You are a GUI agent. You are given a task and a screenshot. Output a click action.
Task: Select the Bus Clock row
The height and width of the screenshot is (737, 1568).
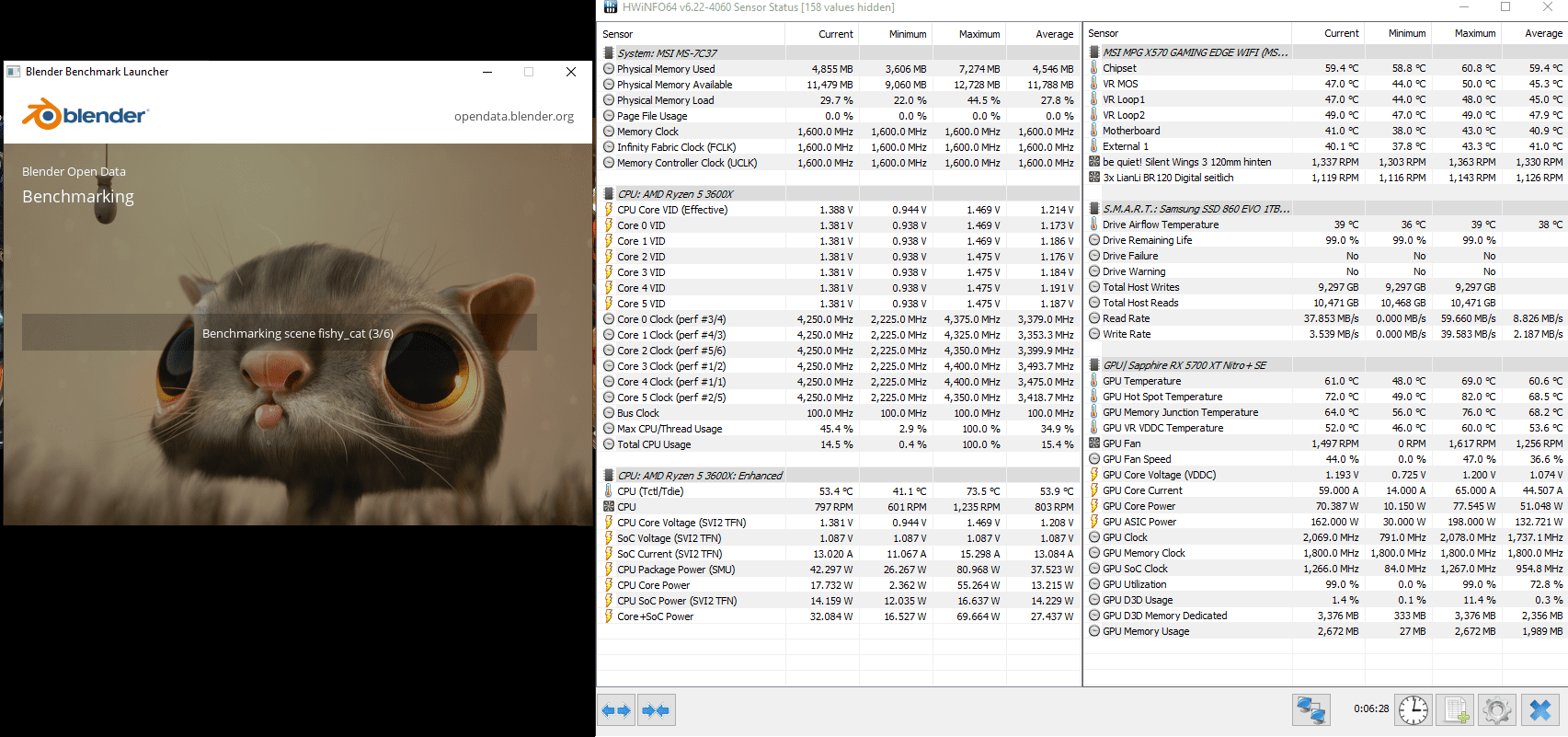pos(839,413)
